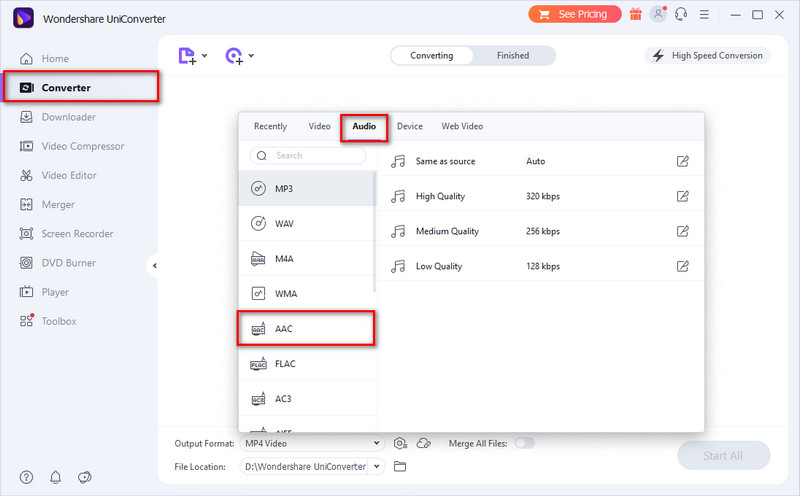Viewport: 800px width, 496px height.
Task: Open the add files dropdown arrow
Action: tap(204, 56)
